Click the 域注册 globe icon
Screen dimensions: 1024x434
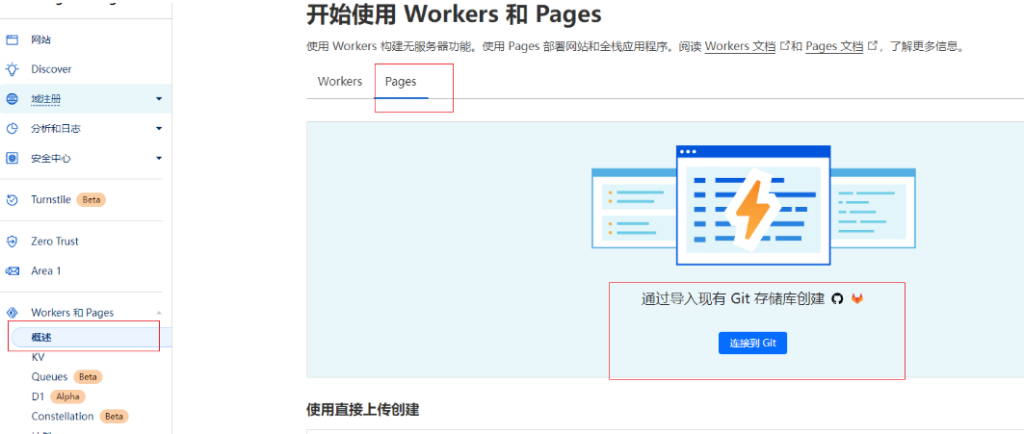pos(12,99)
